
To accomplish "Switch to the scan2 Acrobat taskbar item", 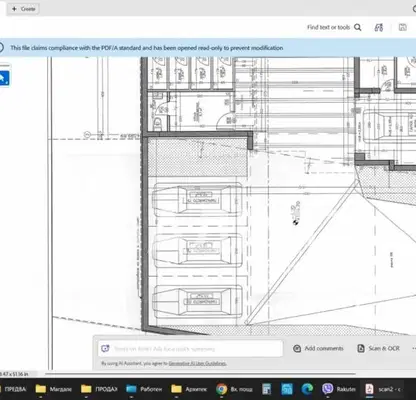I will point(383,389).
